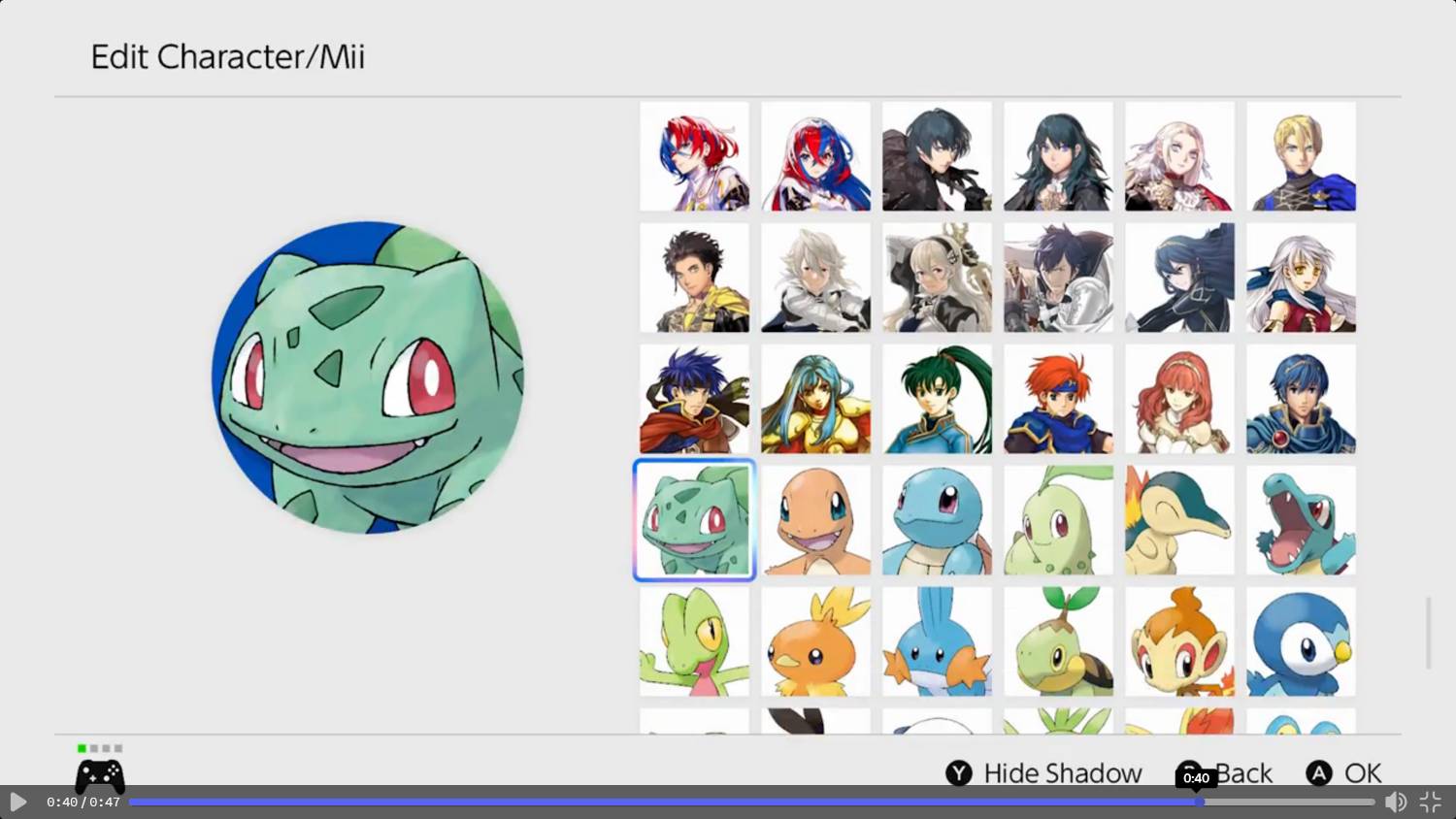Select the Mudkip character icon
Screen dimensions: 1456x819
[937, 641]
